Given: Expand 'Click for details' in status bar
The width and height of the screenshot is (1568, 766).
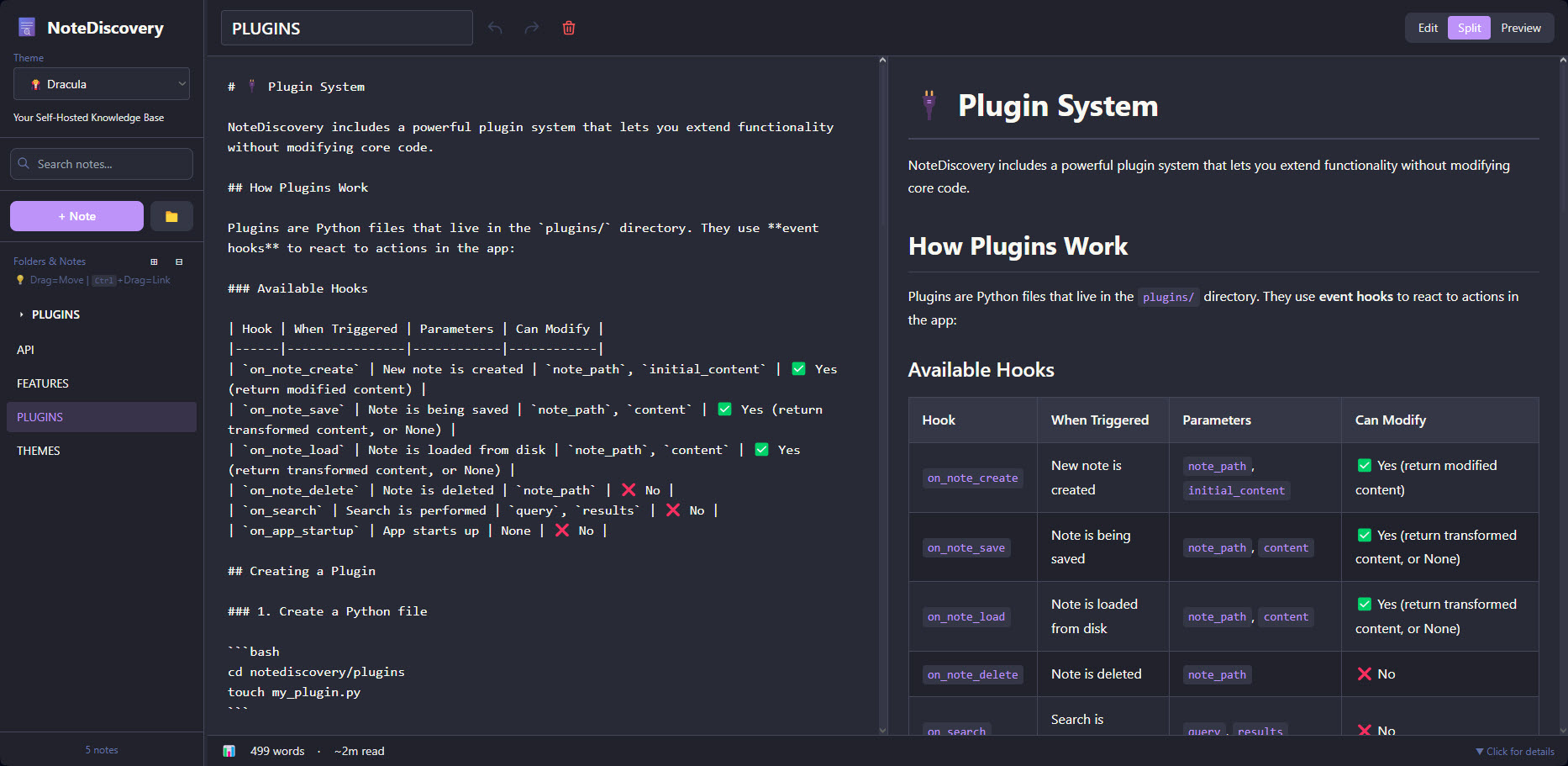Looking at the screenshot, I should [x=1515, y=751].
